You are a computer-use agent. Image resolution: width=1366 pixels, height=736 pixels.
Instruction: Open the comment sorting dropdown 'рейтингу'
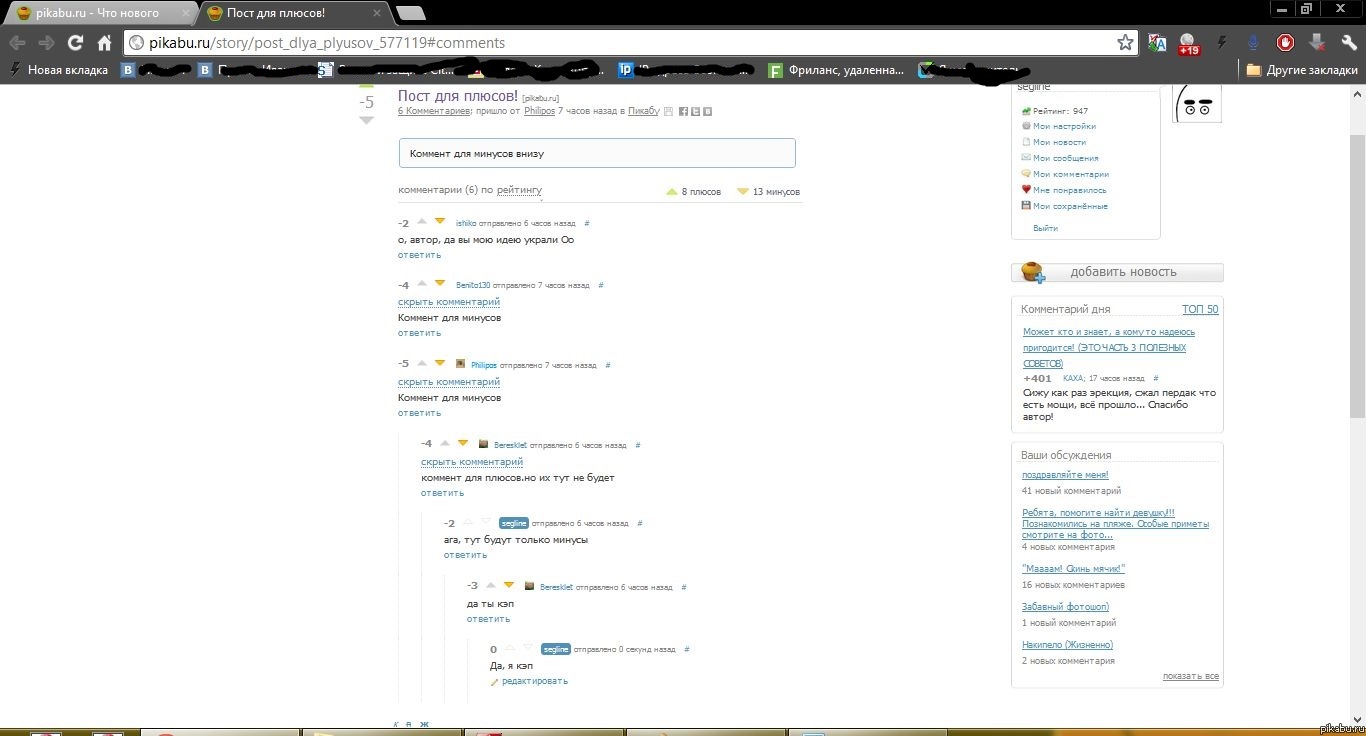coord(519,190)
